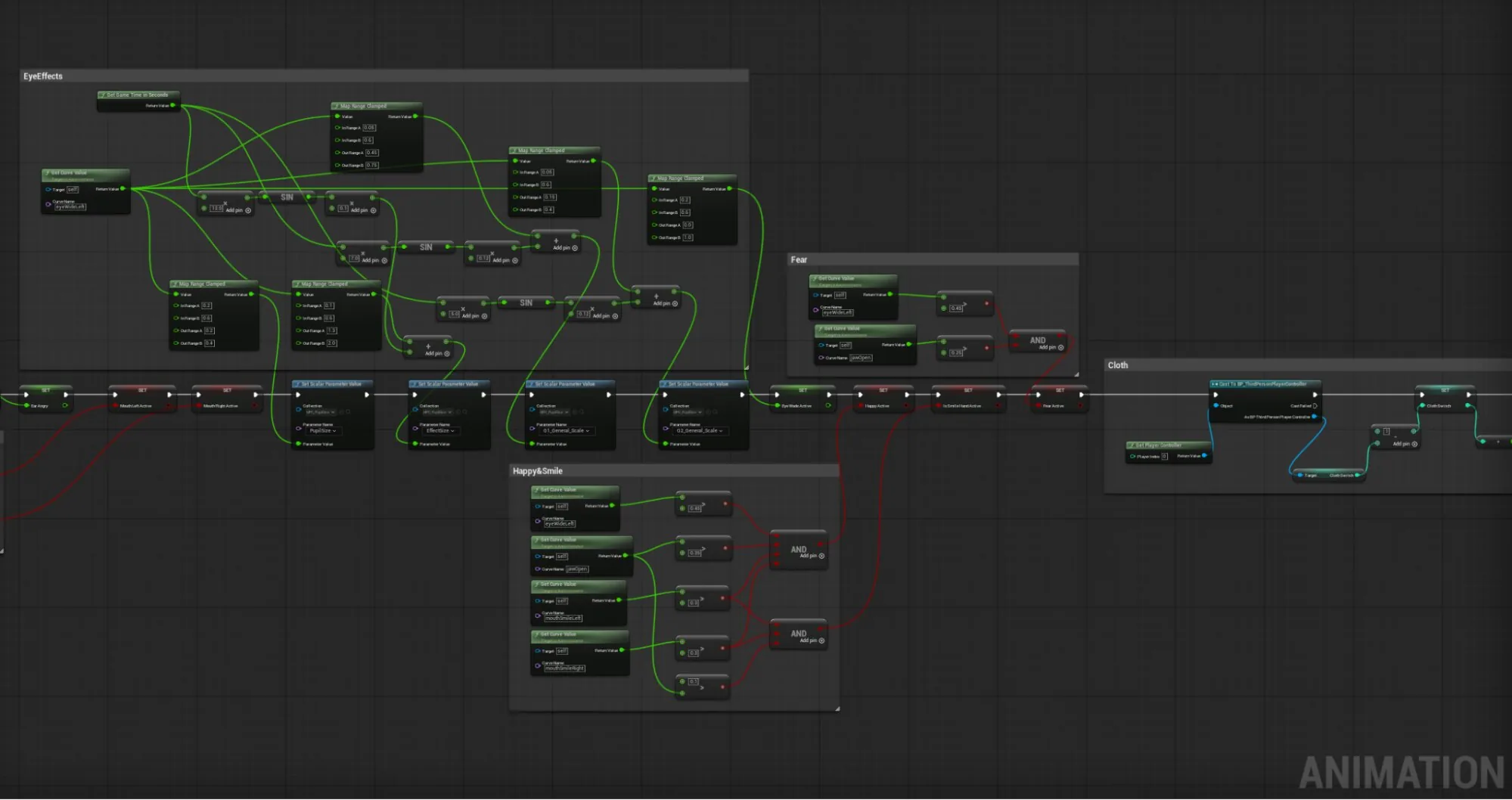Select SIN node after the 5.0 multiply
The height and width of the screenshot is (800, 1512).
click(x=526, y=302)
